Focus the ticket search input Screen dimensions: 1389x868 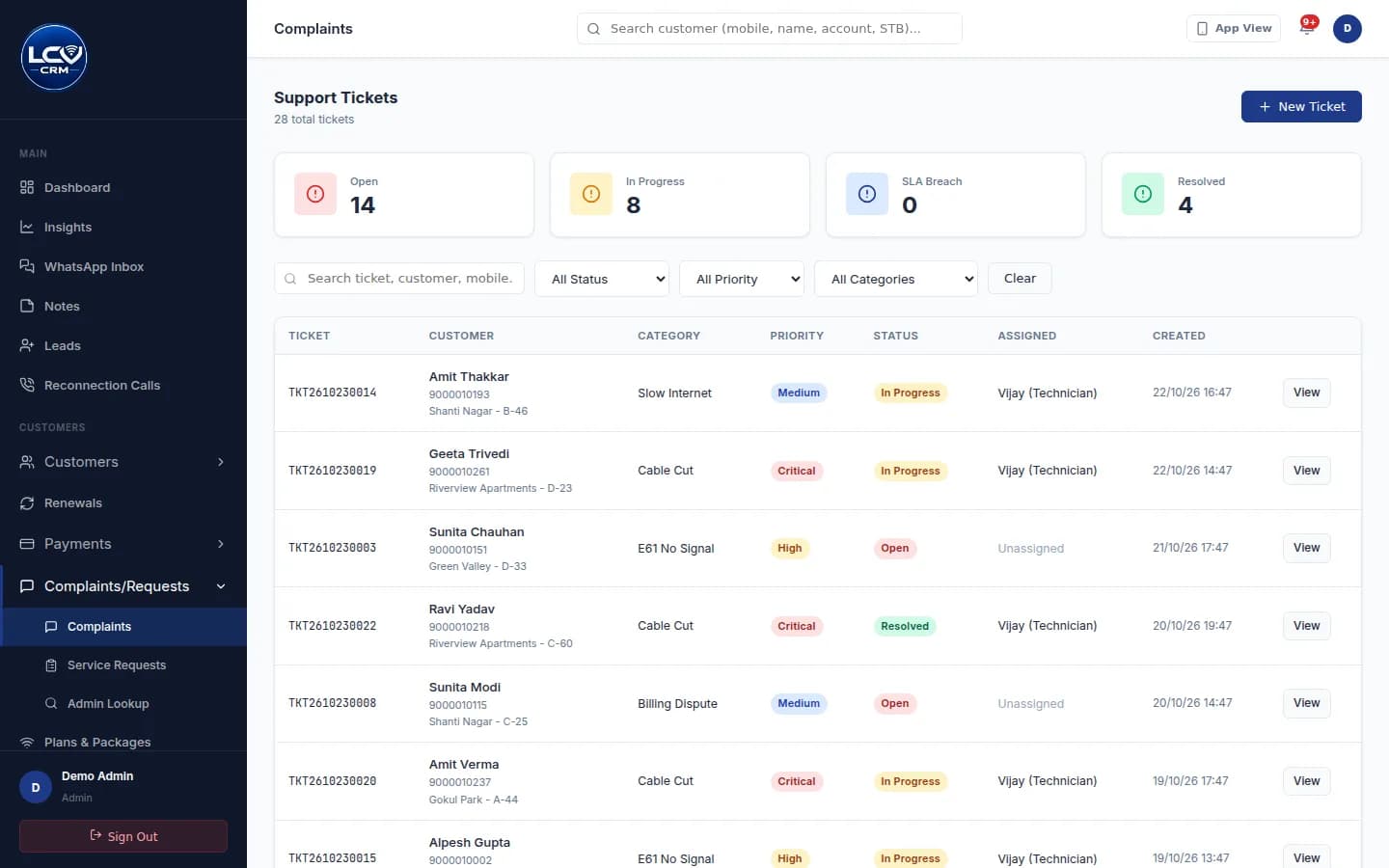click(x=399, y=279)
